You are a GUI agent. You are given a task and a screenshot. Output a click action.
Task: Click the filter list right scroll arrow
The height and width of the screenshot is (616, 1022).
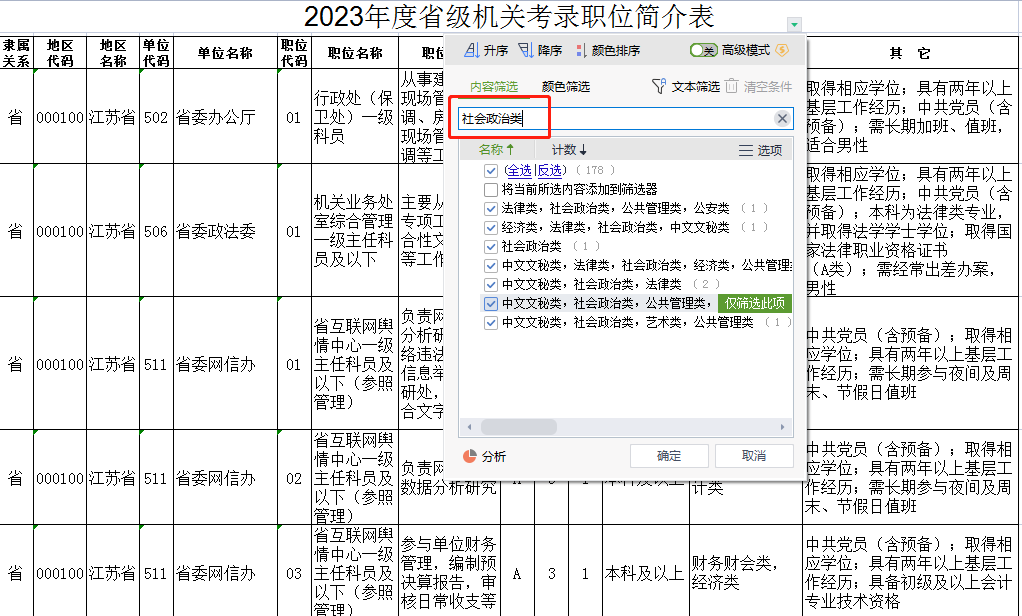click(x=783, y=427)
